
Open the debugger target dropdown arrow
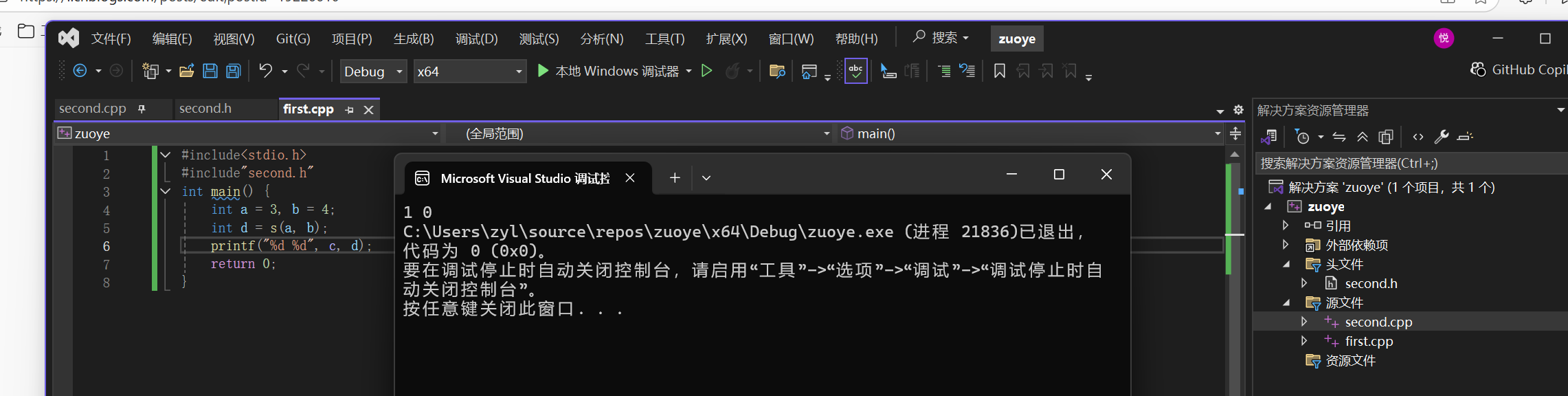pos(688,71)
